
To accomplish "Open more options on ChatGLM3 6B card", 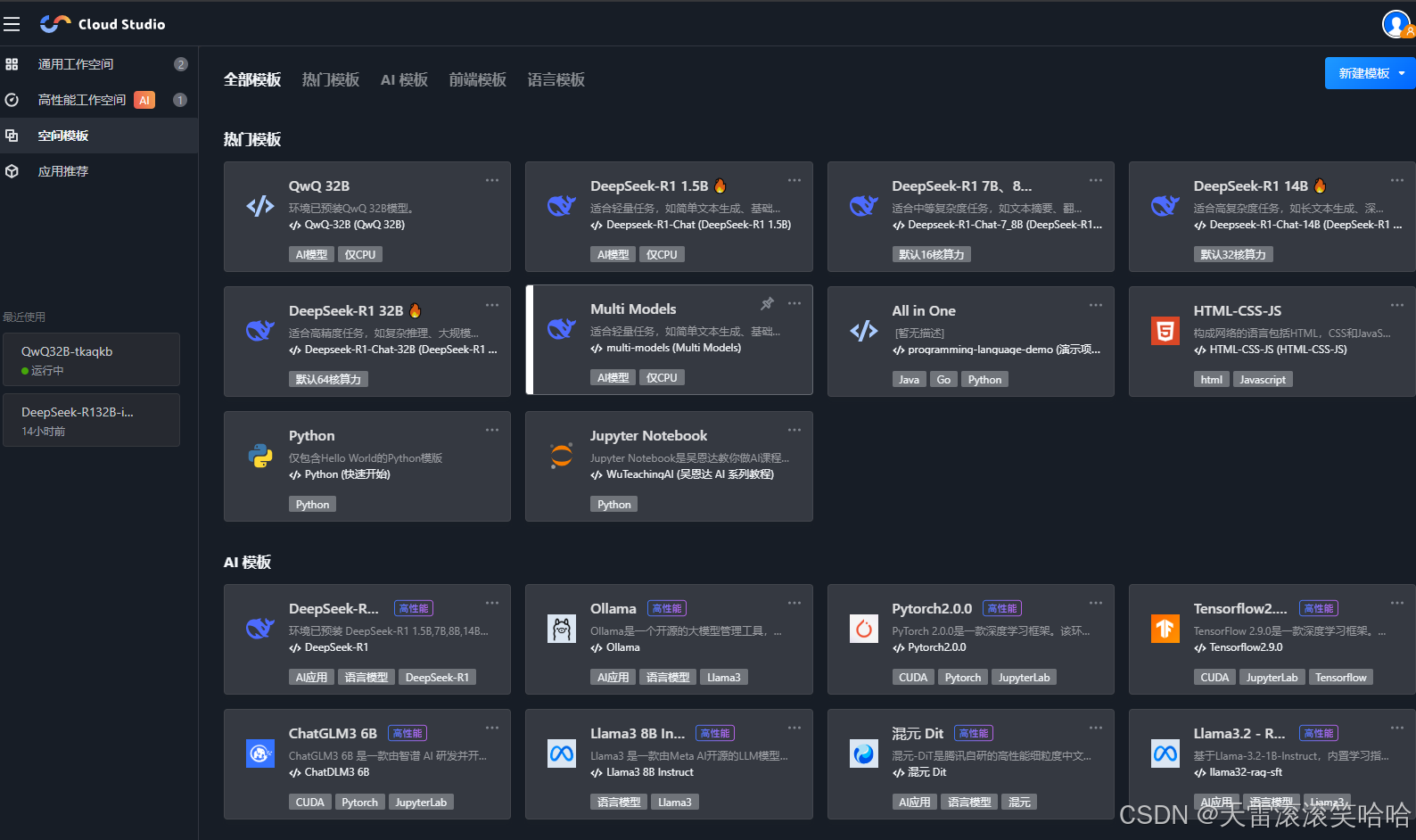I will pyautogui.click(x=492, y=728).
